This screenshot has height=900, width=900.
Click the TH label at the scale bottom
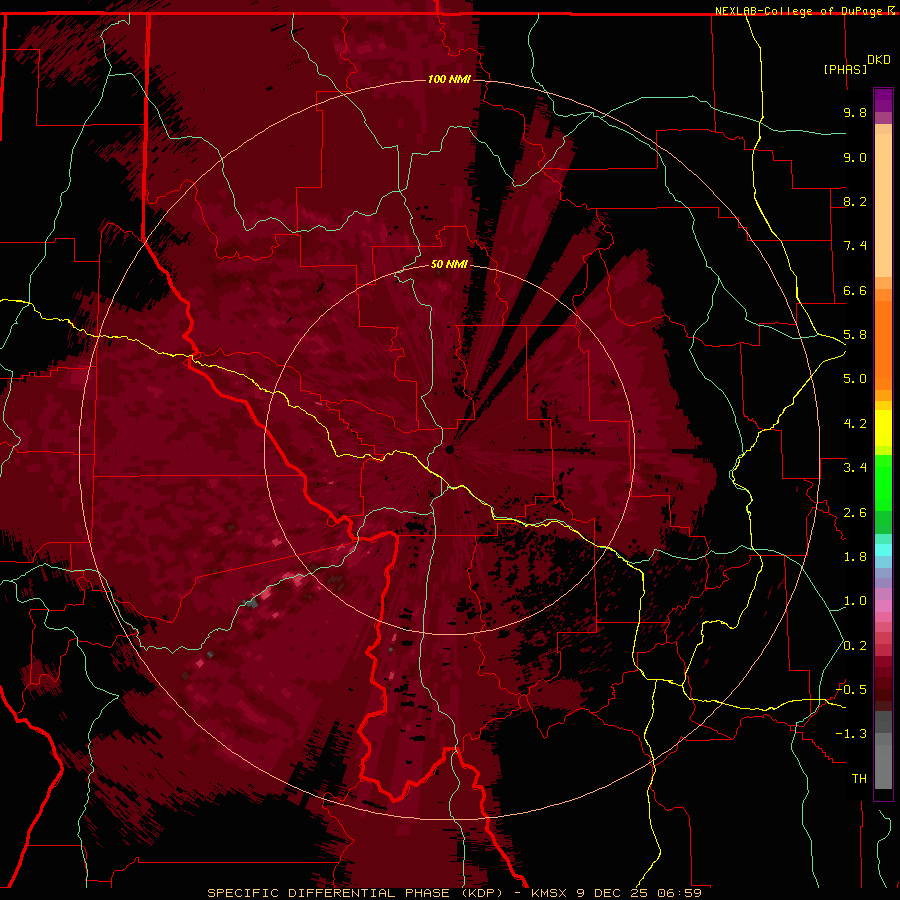coord(859,779)
